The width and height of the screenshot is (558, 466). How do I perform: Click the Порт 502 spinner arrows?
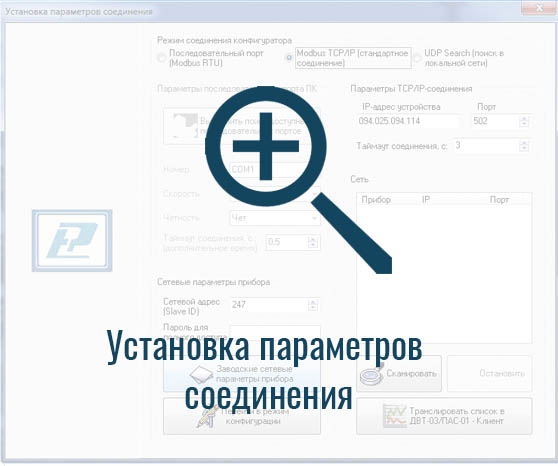click(x=523, y=121)
